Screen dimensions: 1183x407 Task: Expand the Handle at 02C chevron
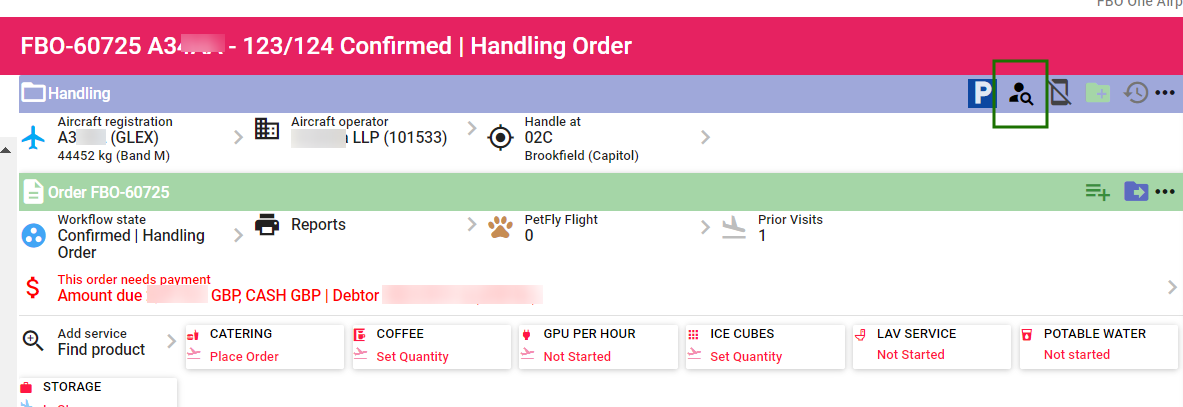[705, 137]
